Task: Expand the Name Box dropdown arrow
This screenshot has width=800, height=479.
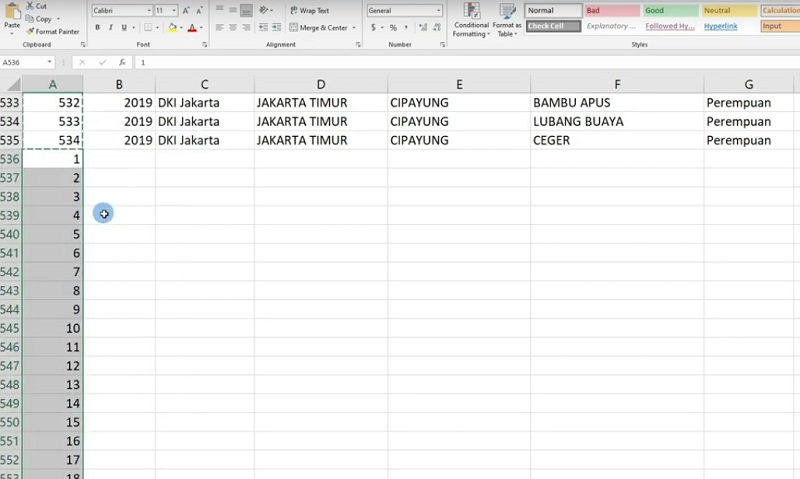Action: tap(50, 62)
